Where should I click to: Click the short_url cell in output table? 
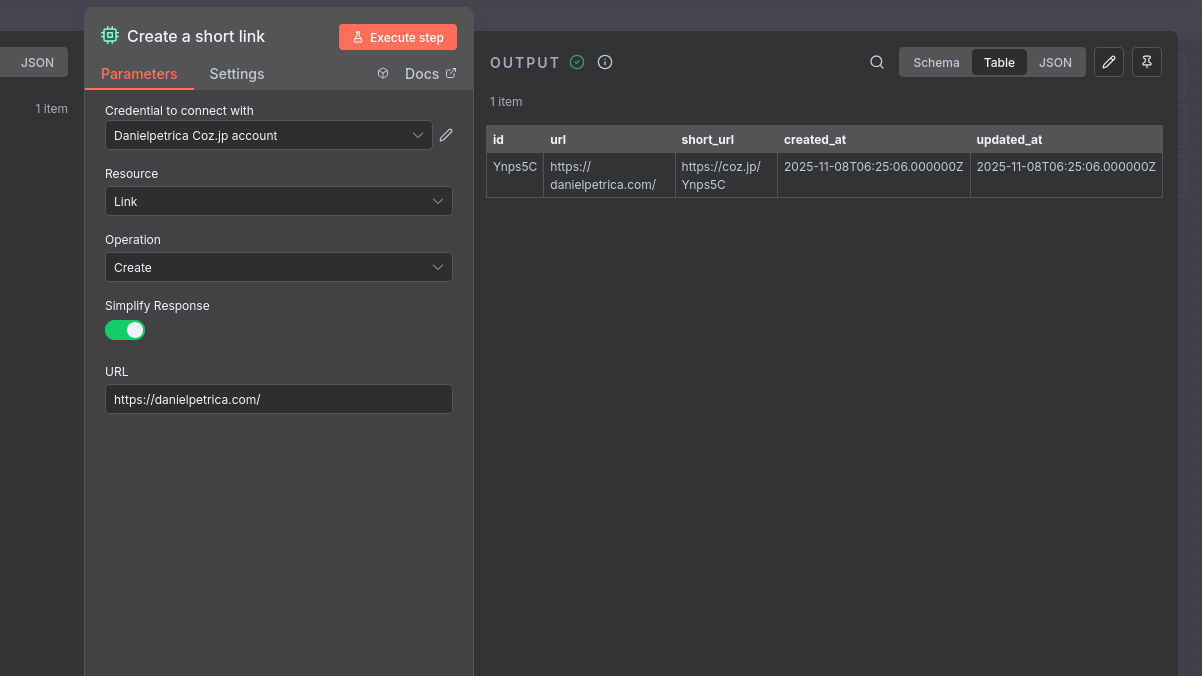[721, 175]
